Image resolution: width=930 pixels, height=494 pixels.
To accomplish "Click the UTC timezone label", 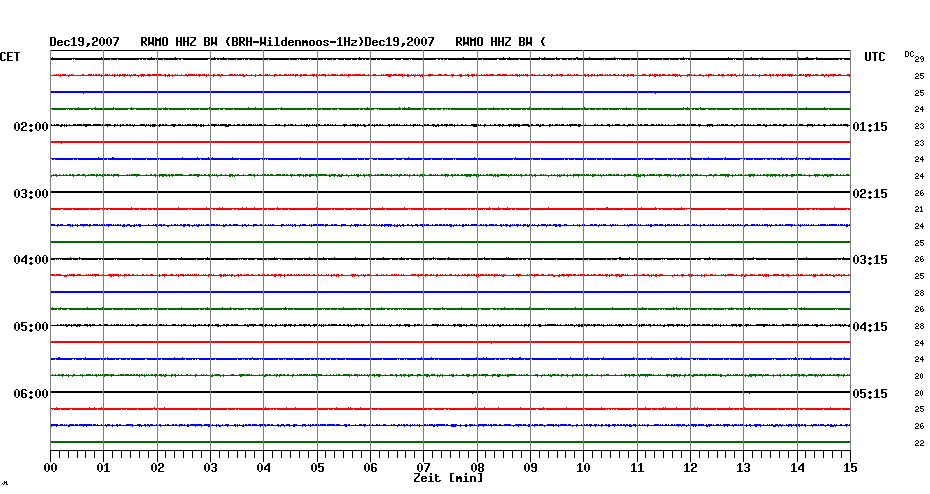I will tap(875, 57).
